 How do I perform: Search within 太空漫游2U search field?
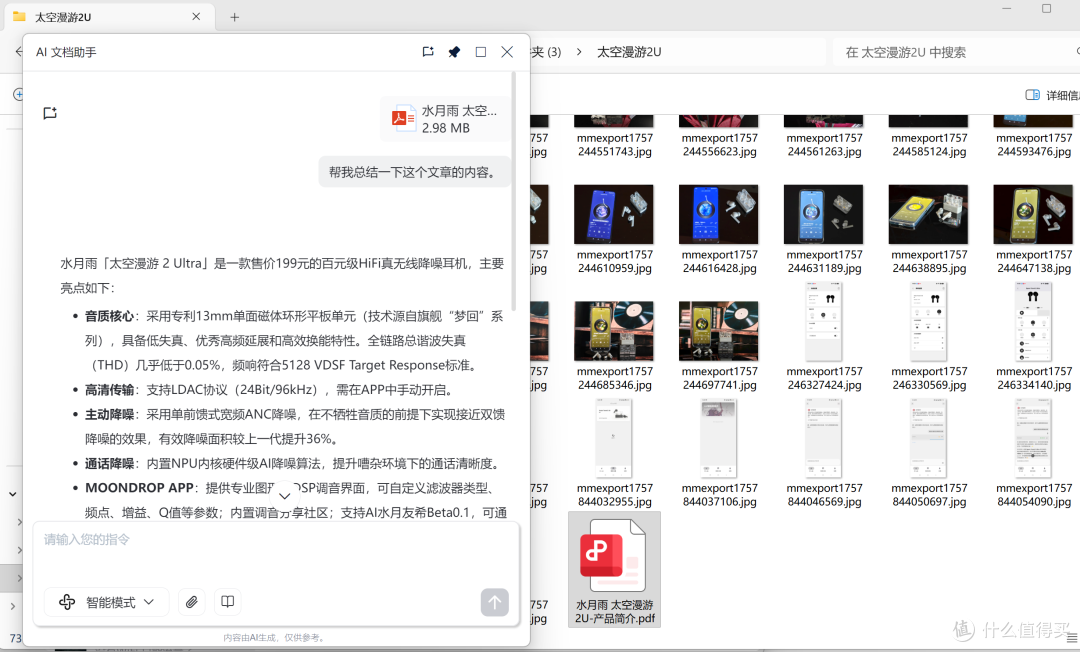(954, 52)
